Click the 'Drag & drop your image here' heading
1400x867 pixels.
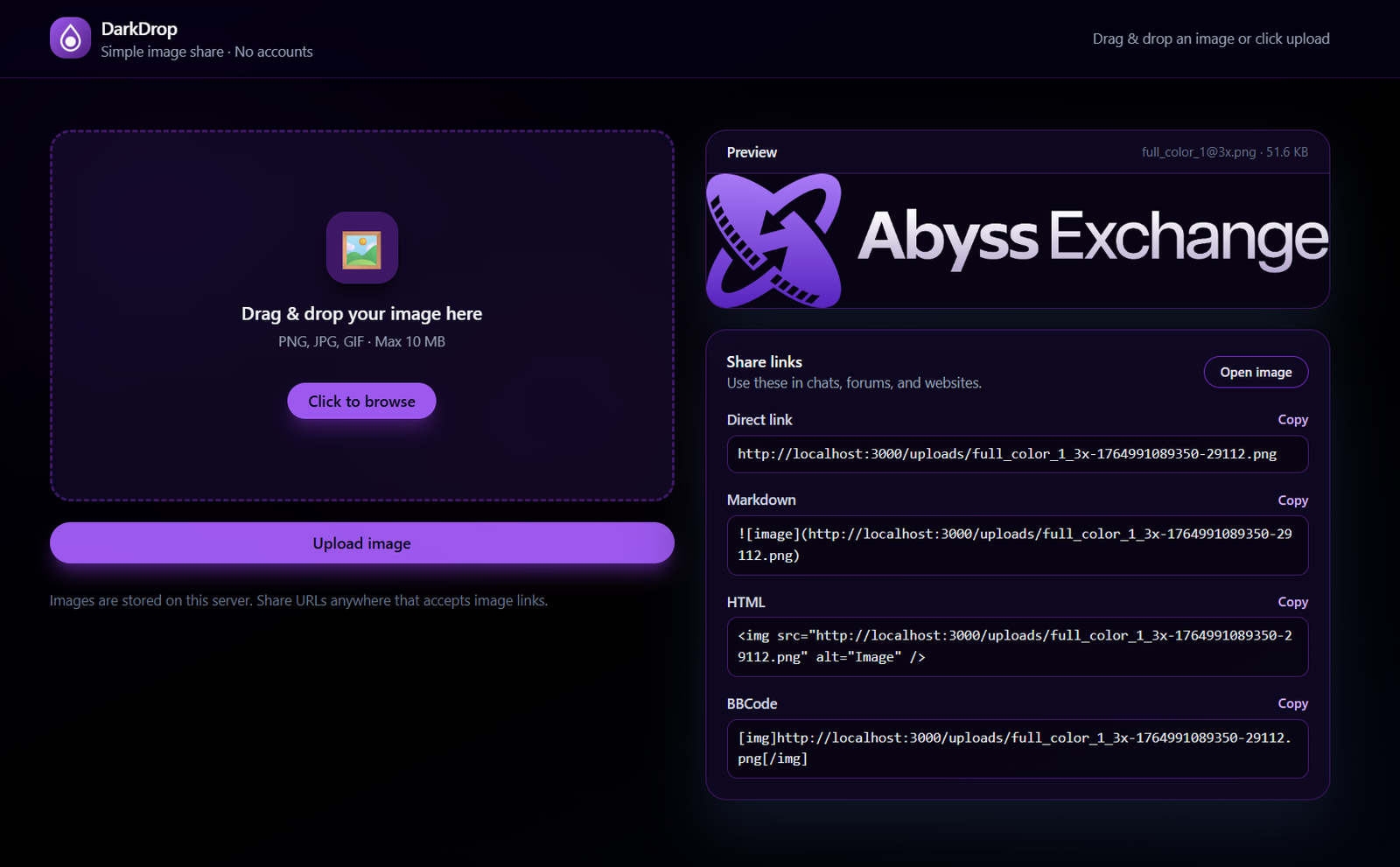tap(361, 314)
